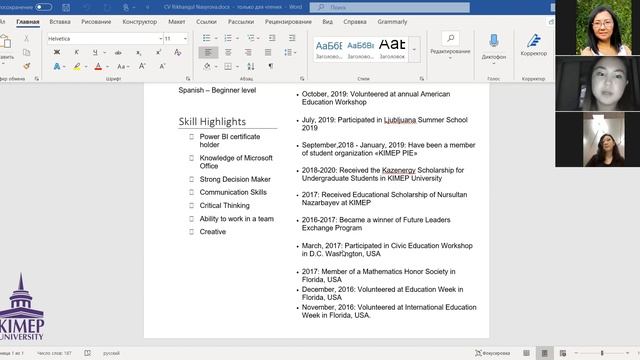Open the line spacing options

point(289,52)
